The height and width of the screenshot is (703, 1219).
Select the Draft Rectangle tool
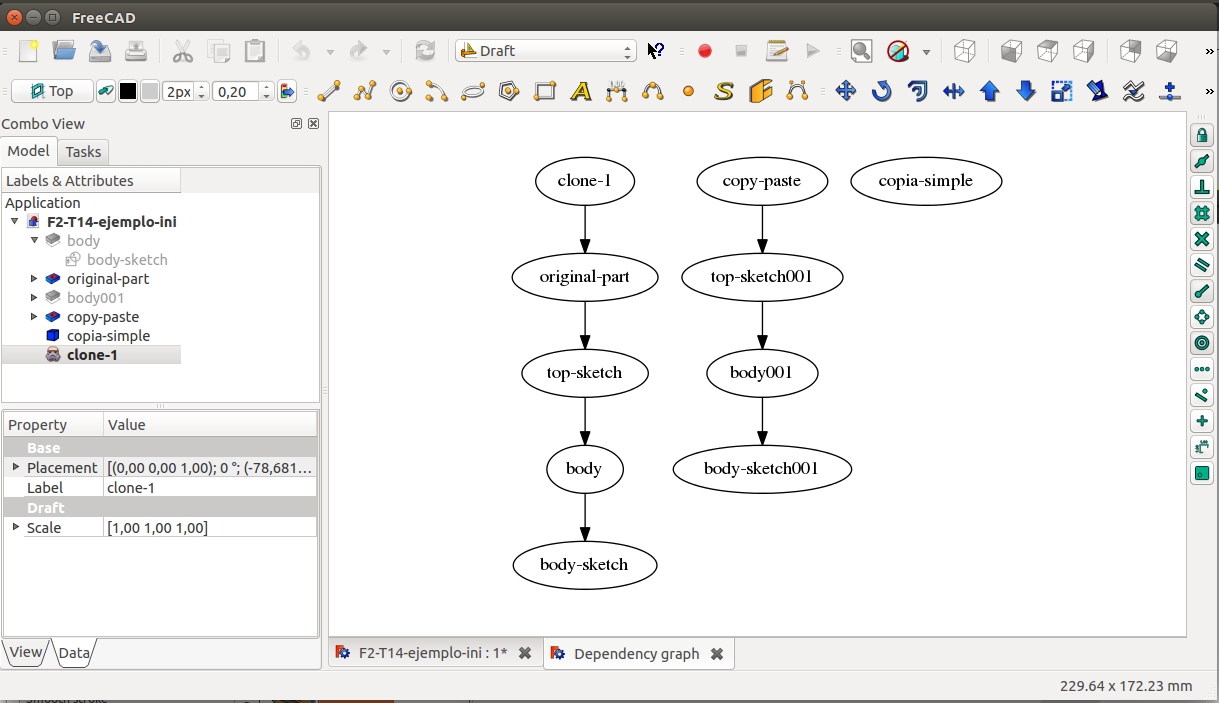point(545,91)
